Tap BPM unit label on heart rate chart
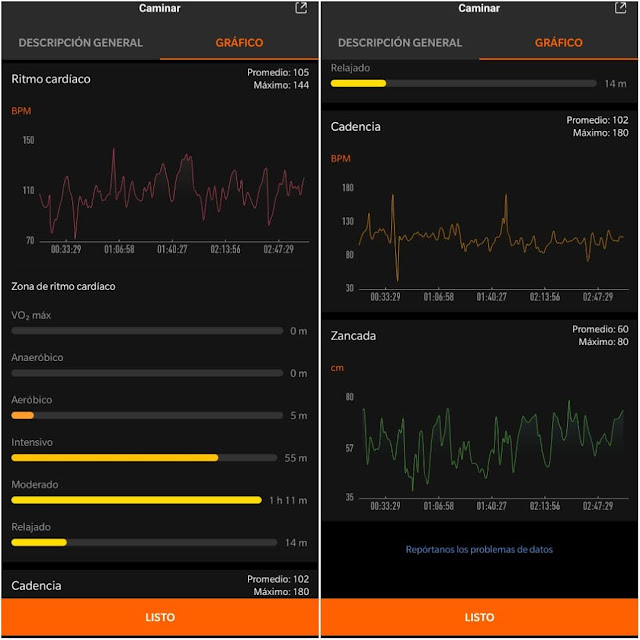 [x=21, y=111]
